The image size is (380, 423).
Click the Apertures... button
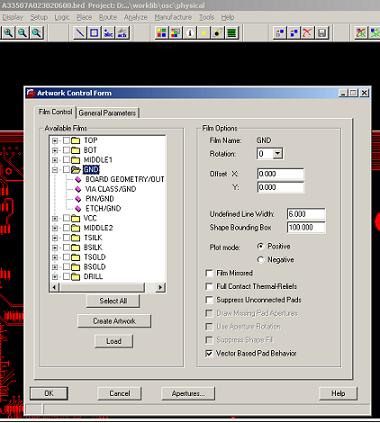coord(188,394)
